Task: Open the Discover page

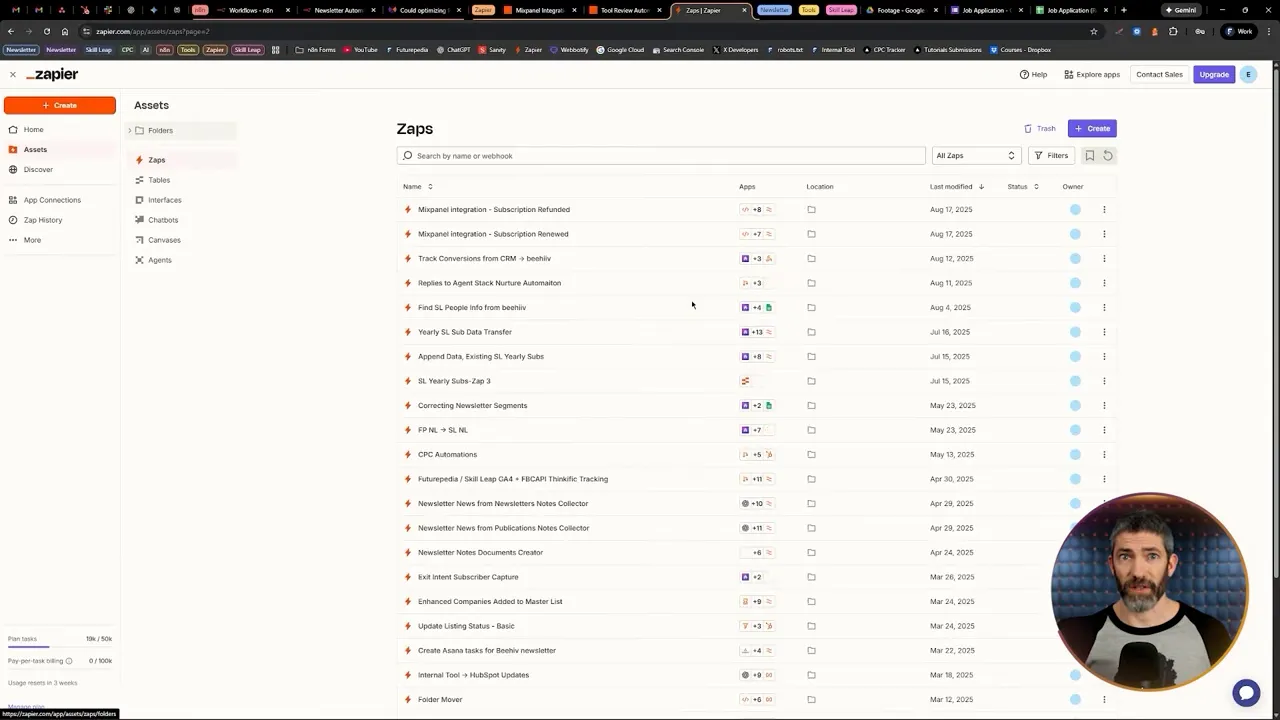Action: (38, 169)
